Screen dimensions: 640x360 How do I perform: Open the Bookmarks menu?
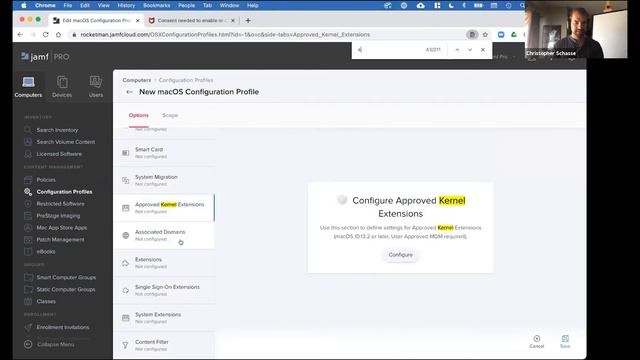pos(156,5)
